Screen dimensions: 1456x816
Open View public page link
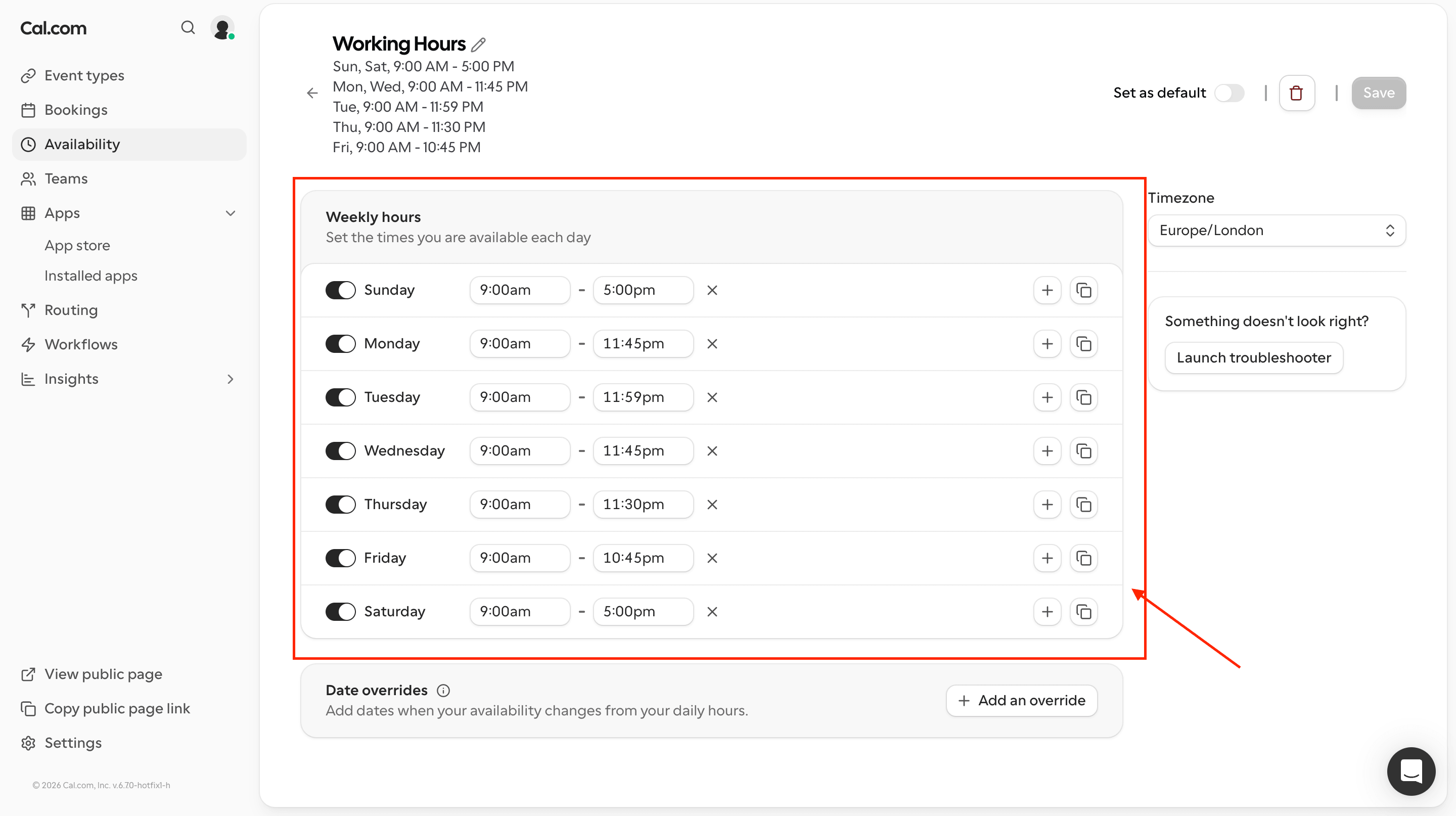tap(129, 674)
